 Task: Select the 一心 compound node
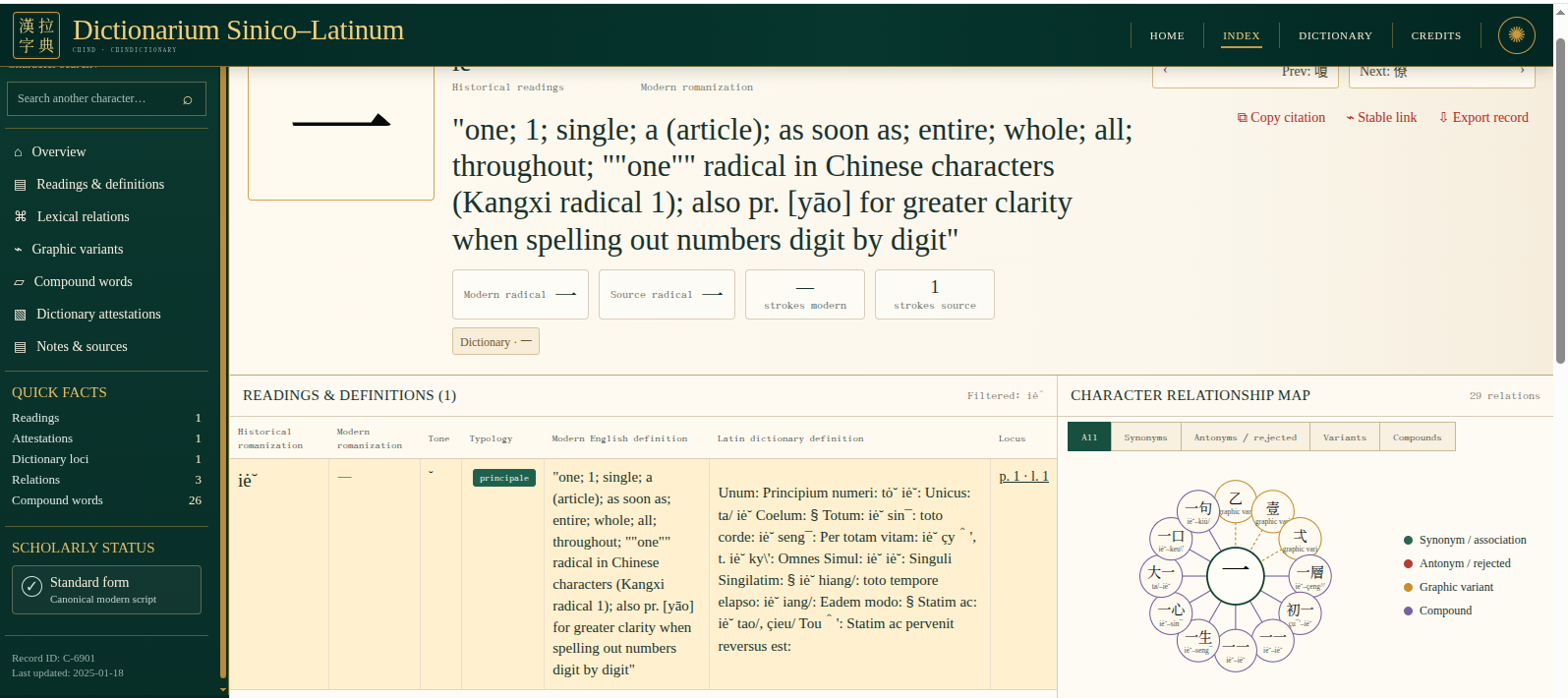[x=1171, y=612]
